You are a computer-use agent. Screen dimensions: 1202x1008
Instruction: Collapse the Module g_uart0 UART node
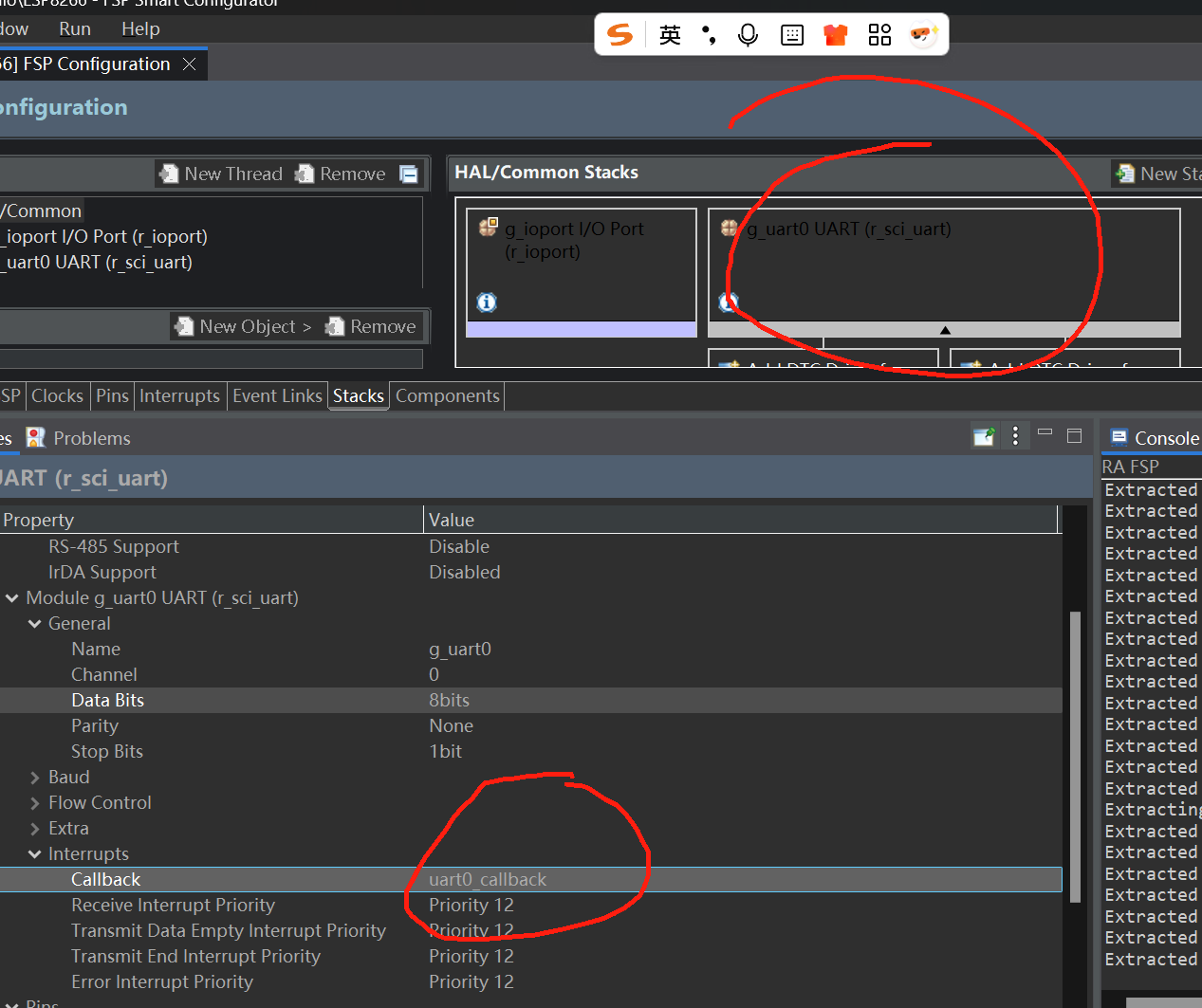coord(12,597)
